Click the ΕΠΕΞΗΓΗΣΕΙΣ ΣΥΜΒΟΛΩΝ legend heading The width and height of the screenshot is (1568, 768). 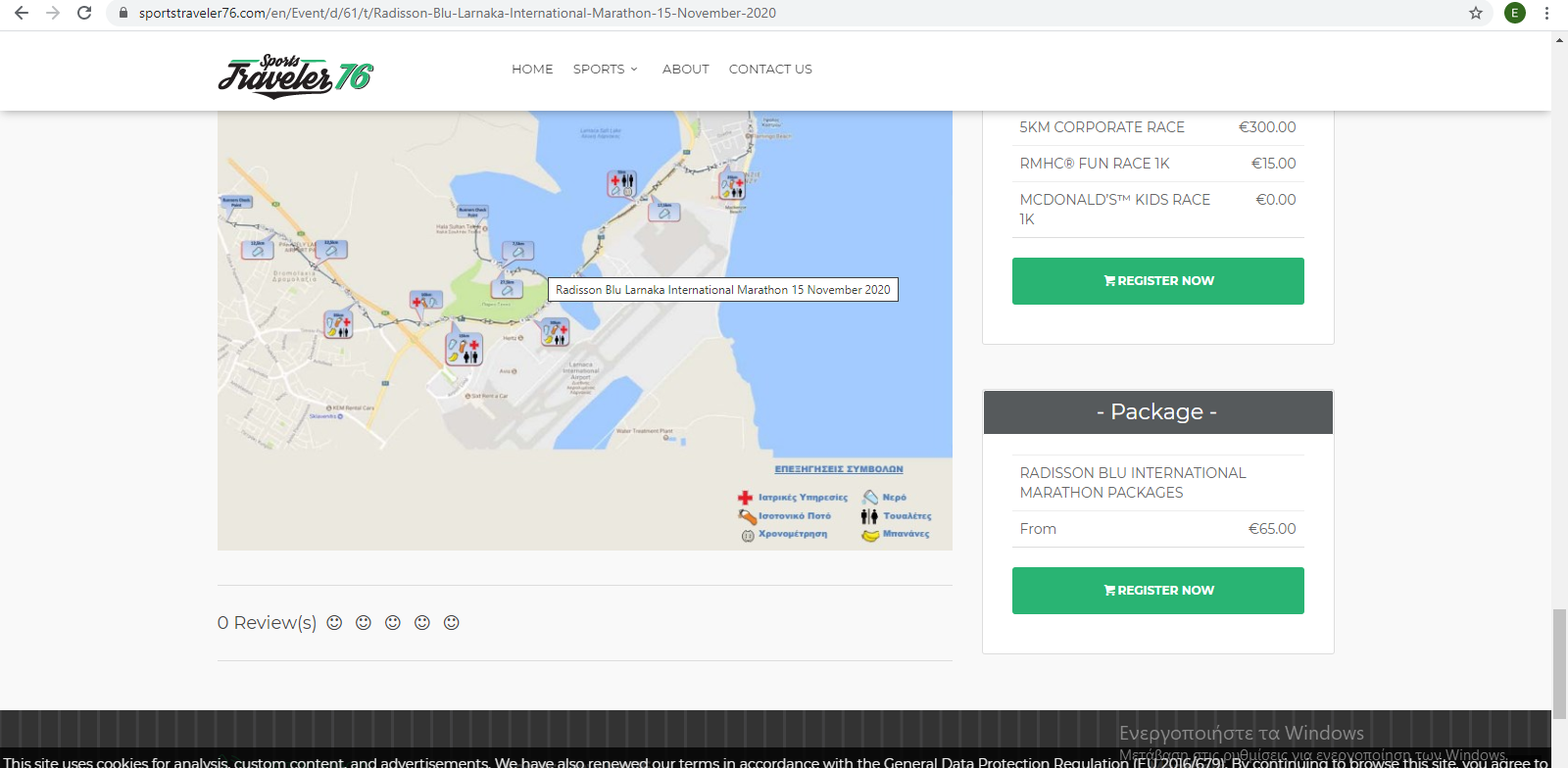click(x=839, y=469)
